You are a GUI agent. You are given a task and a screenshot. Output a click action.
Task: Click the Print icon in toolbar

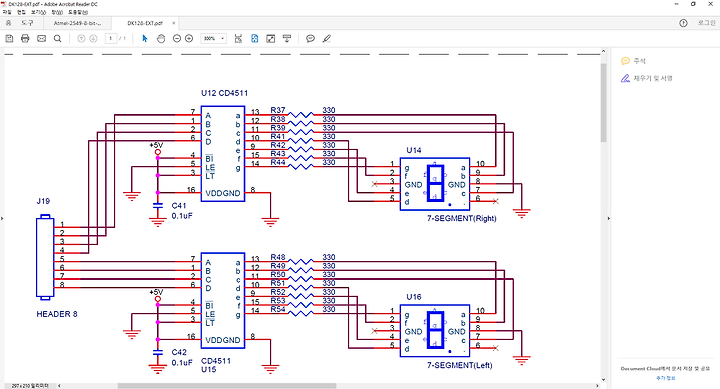click(x=25, y=39)
